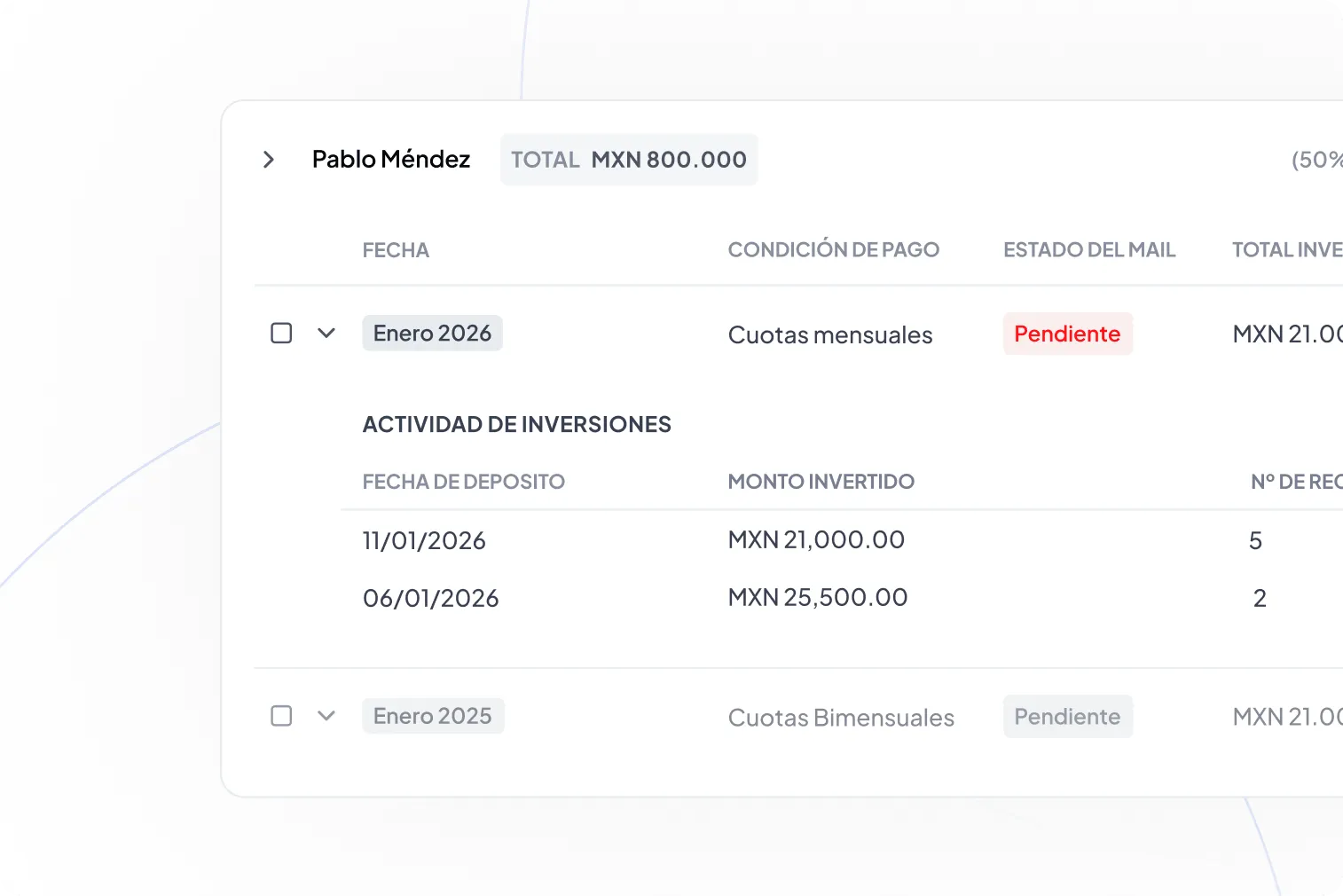Screen dimensions: 1343x896
Task: Select the Enero 2026 date tag
Action: 432,333
